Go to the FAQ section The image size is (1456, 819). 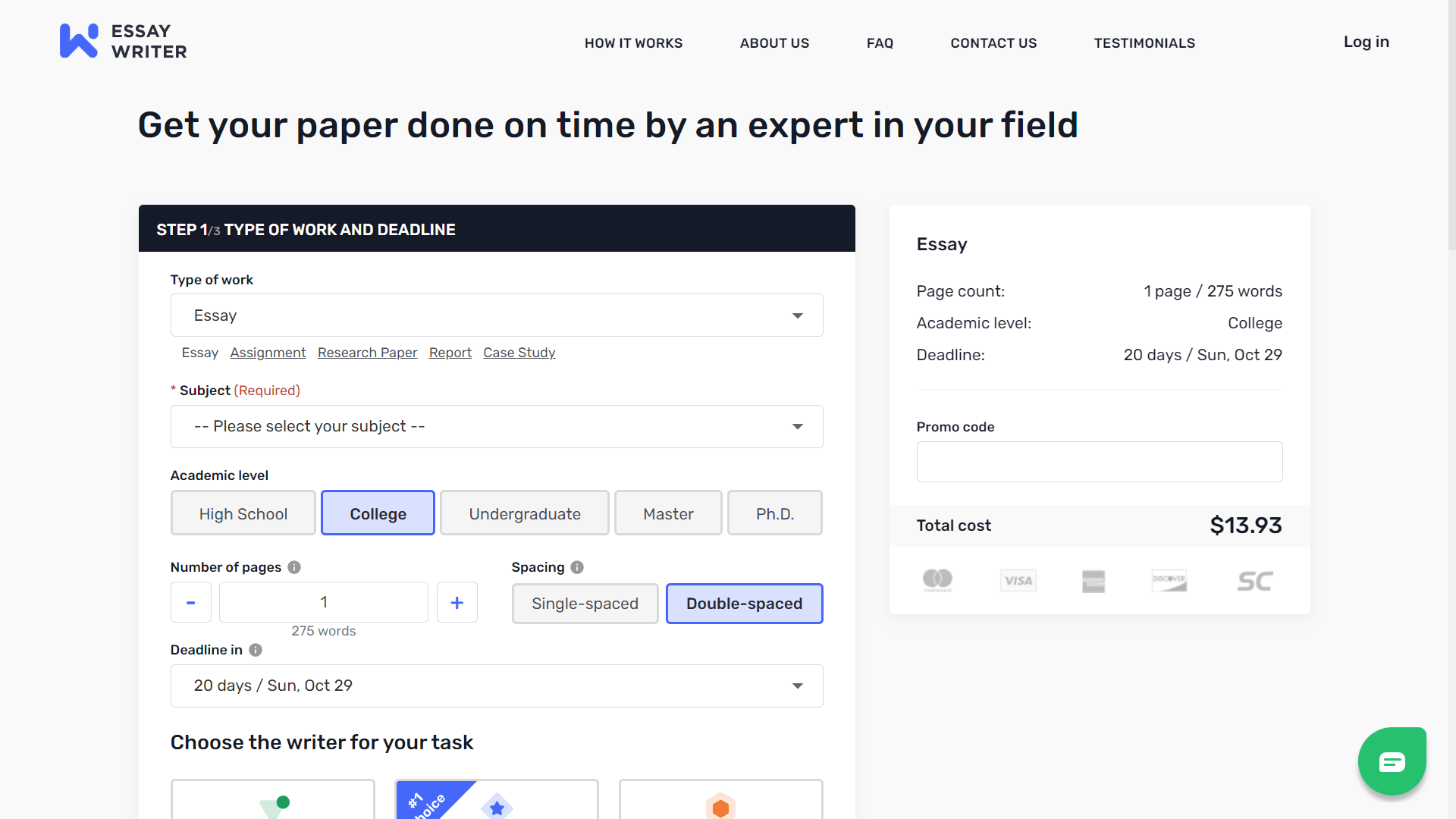click(x=880, y=43)
